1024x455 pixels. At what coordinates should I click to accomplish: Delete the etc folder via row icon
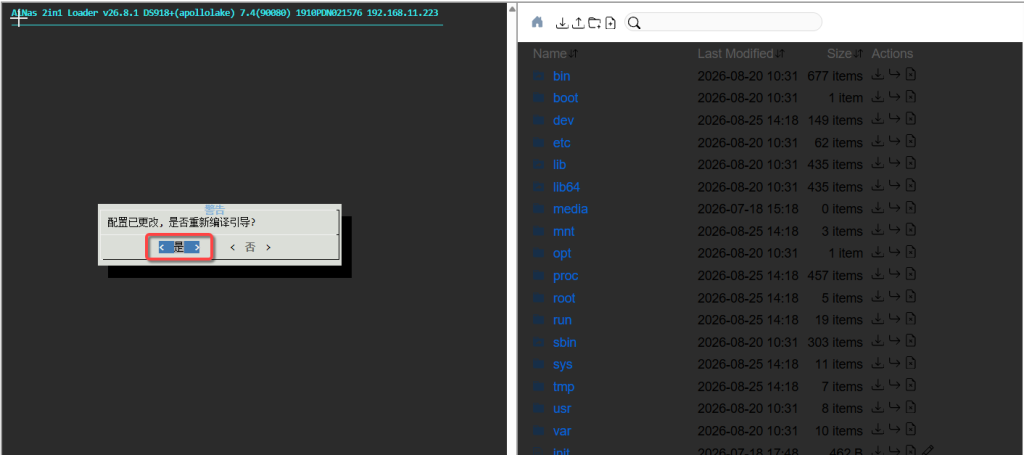911,142
